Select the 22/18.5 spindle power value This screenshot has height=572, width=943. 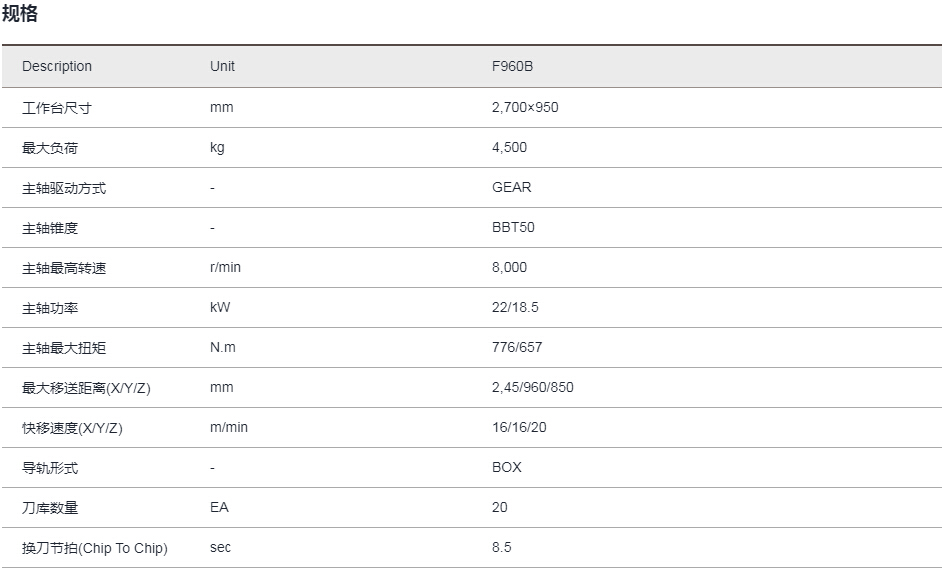pos(515,307)
